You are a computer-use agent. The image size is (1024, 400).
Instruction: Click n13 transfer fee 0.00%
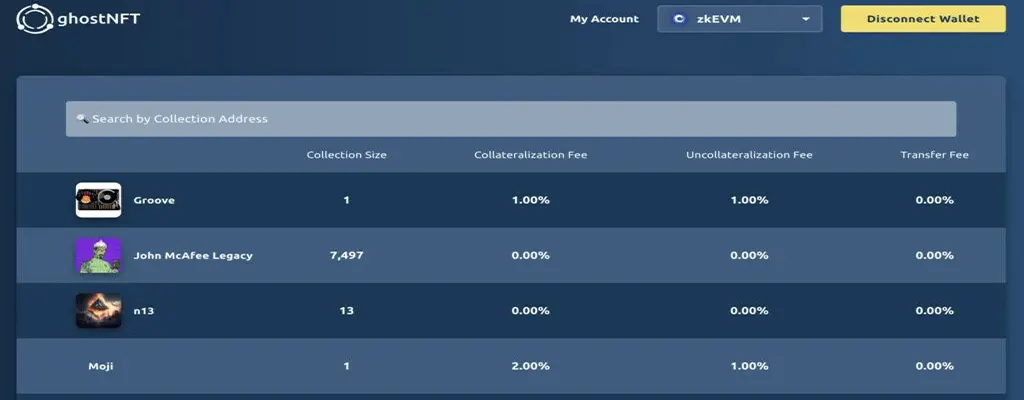pos(935,311)
